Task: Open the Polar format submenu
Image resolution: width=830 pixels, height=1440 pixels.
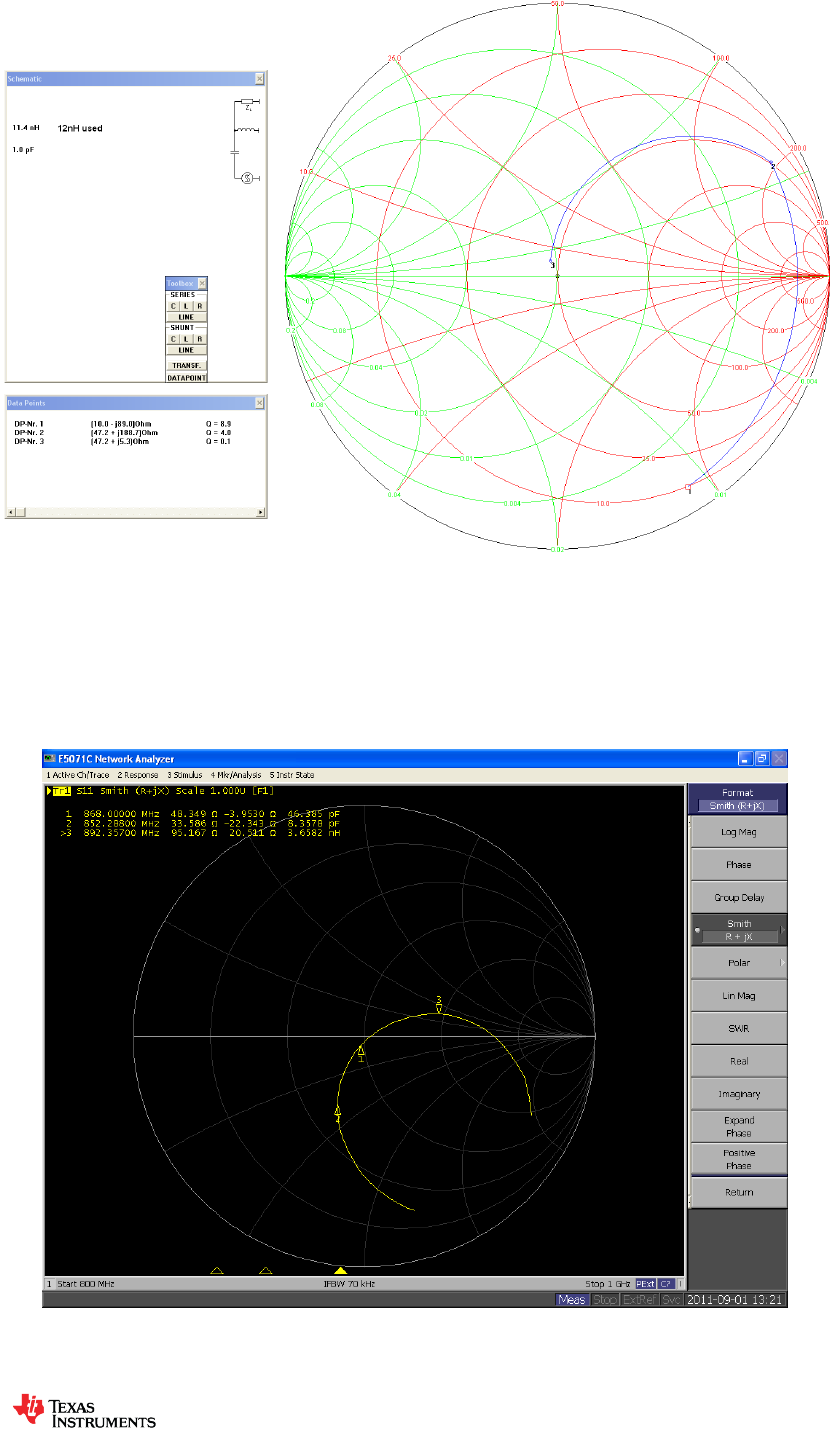Action: pyautogui.click(x=738, y=962)
